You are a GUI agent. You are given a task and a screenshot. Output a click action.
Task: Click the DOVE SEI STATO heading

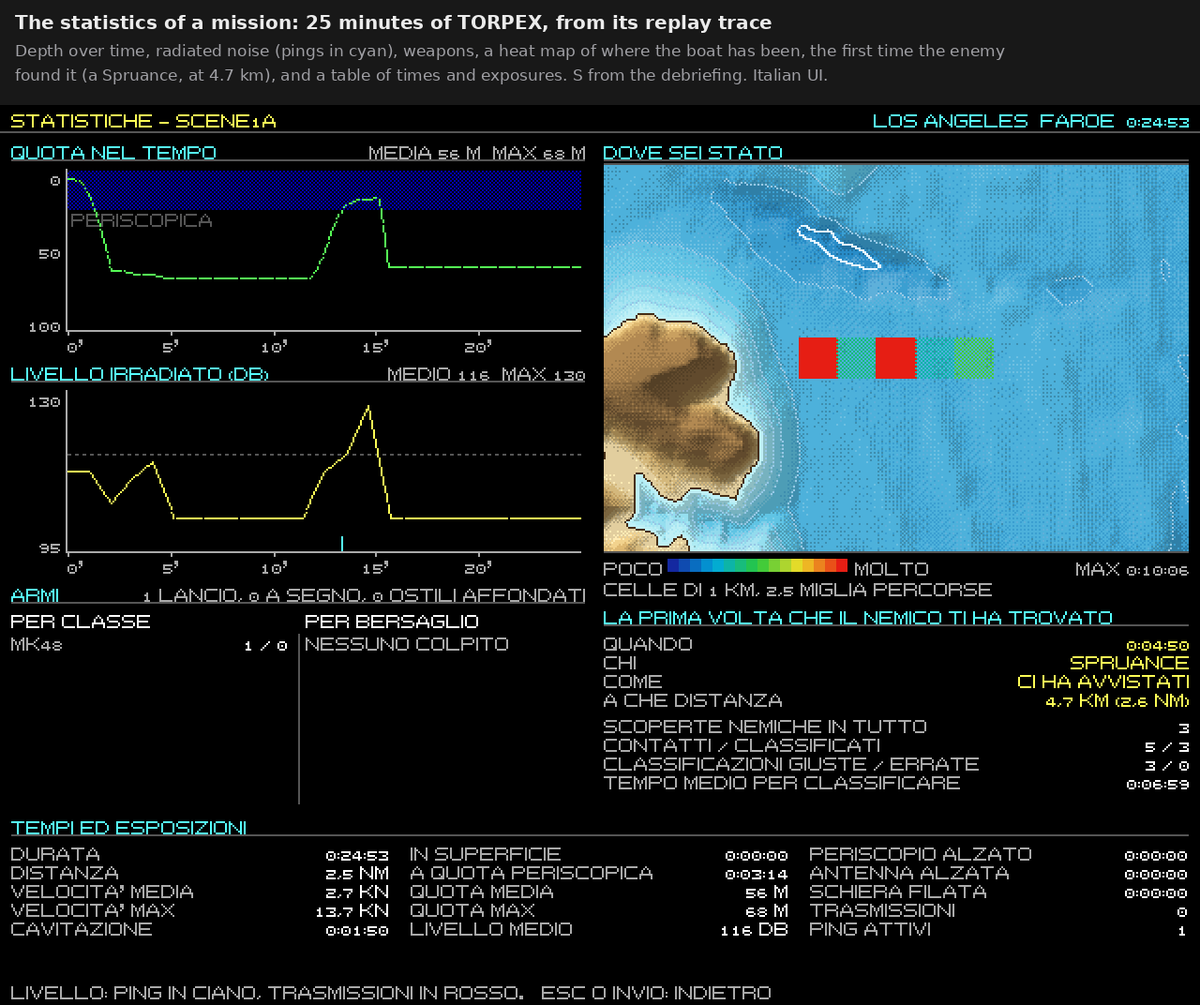tap(693, 153)
